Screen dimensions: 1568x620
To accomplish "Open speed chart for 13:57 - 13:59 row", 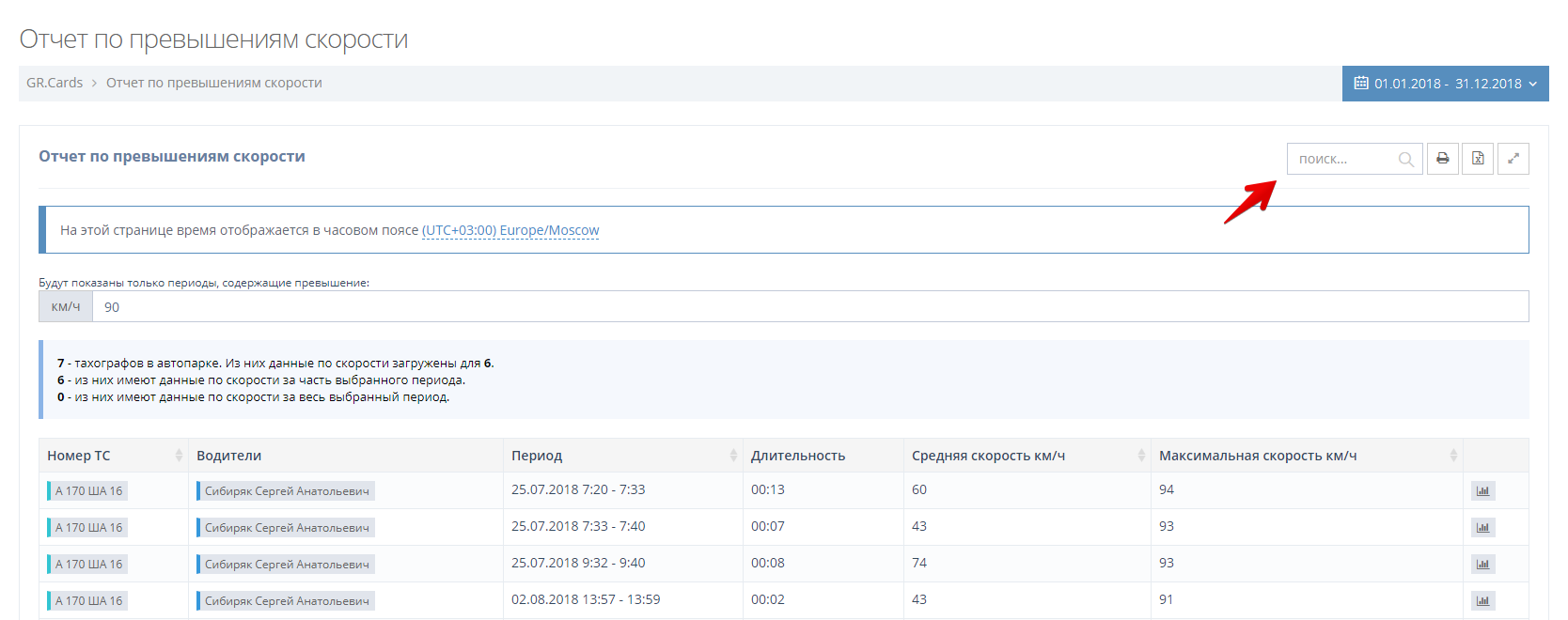I will pyautogui.click(x=1482, y=601).
